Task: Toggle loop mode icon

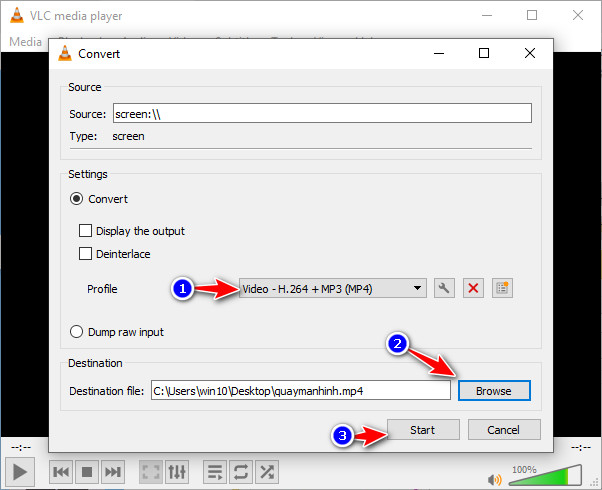Action: click(x=241, y=472)
